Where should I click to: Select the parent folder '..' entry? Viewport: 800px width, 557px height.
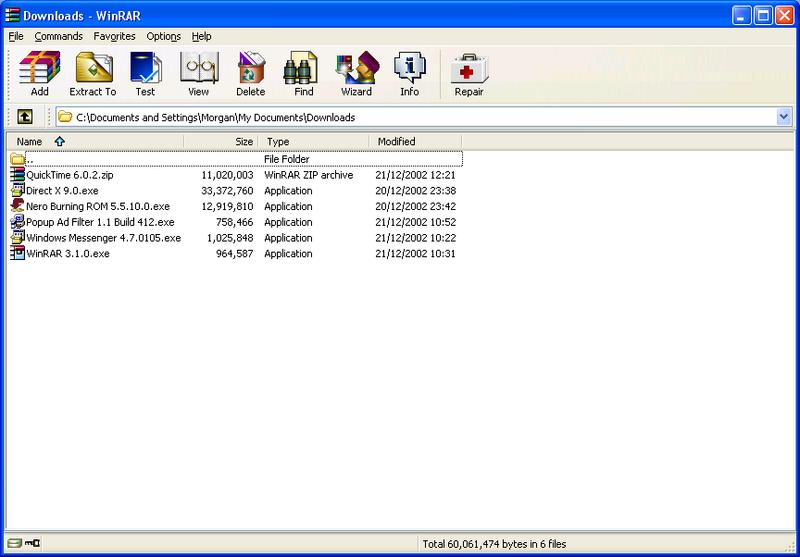coord(30,159)
